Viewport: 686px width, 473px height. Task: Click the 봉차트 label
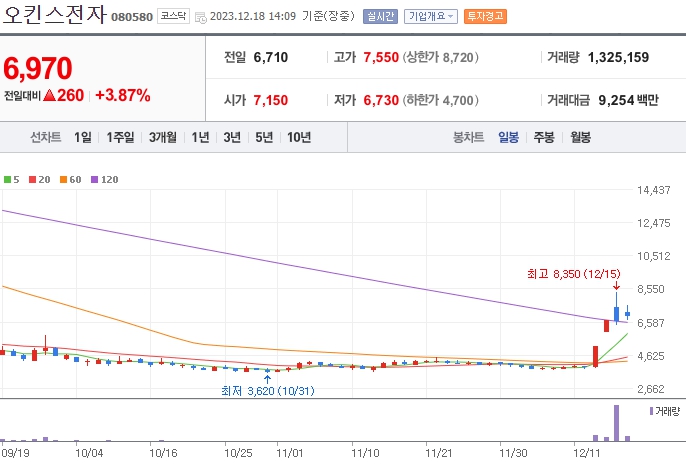pos(469,137)
